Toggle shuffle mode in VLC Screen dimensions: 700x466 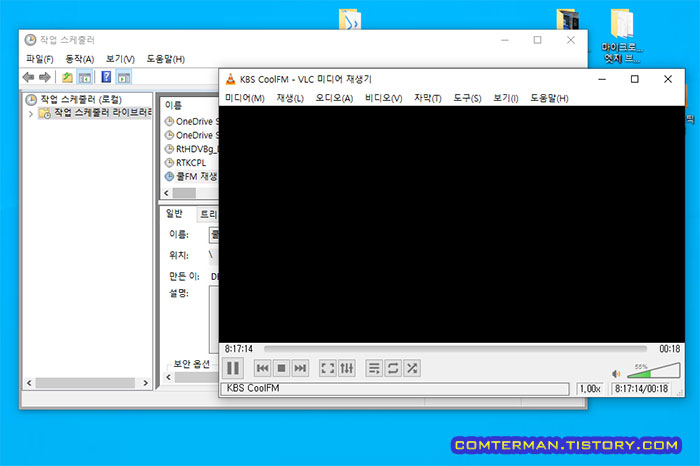[x=412, y=368]
